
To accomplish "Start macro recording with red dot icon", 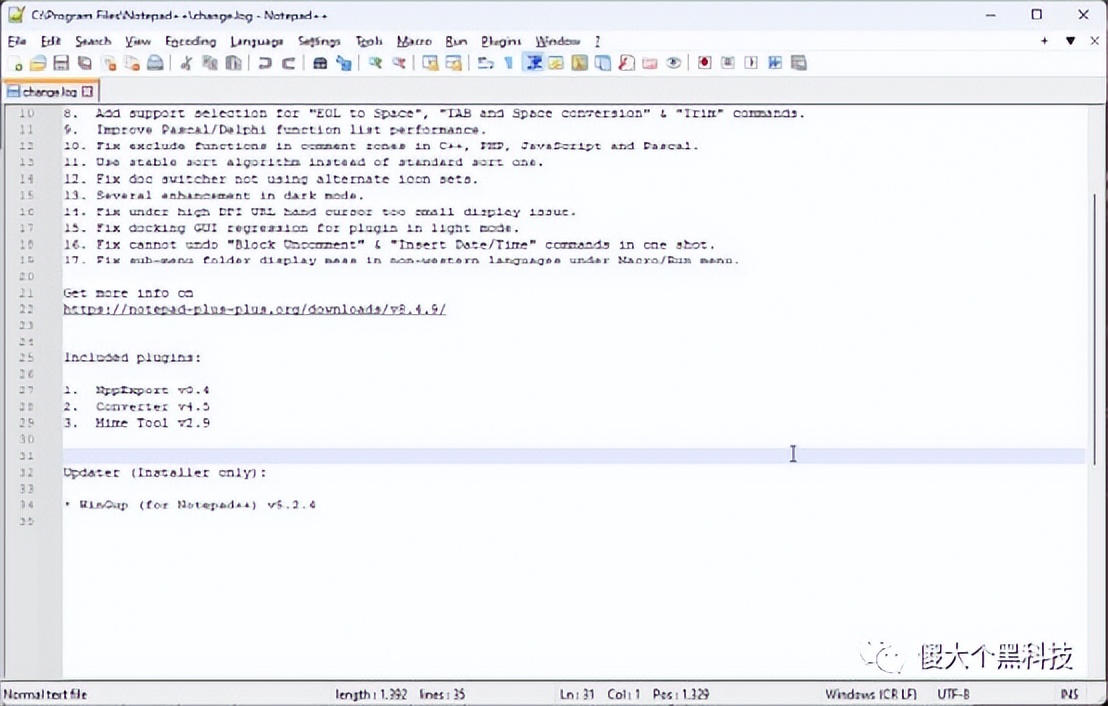I will coord(705,64).
